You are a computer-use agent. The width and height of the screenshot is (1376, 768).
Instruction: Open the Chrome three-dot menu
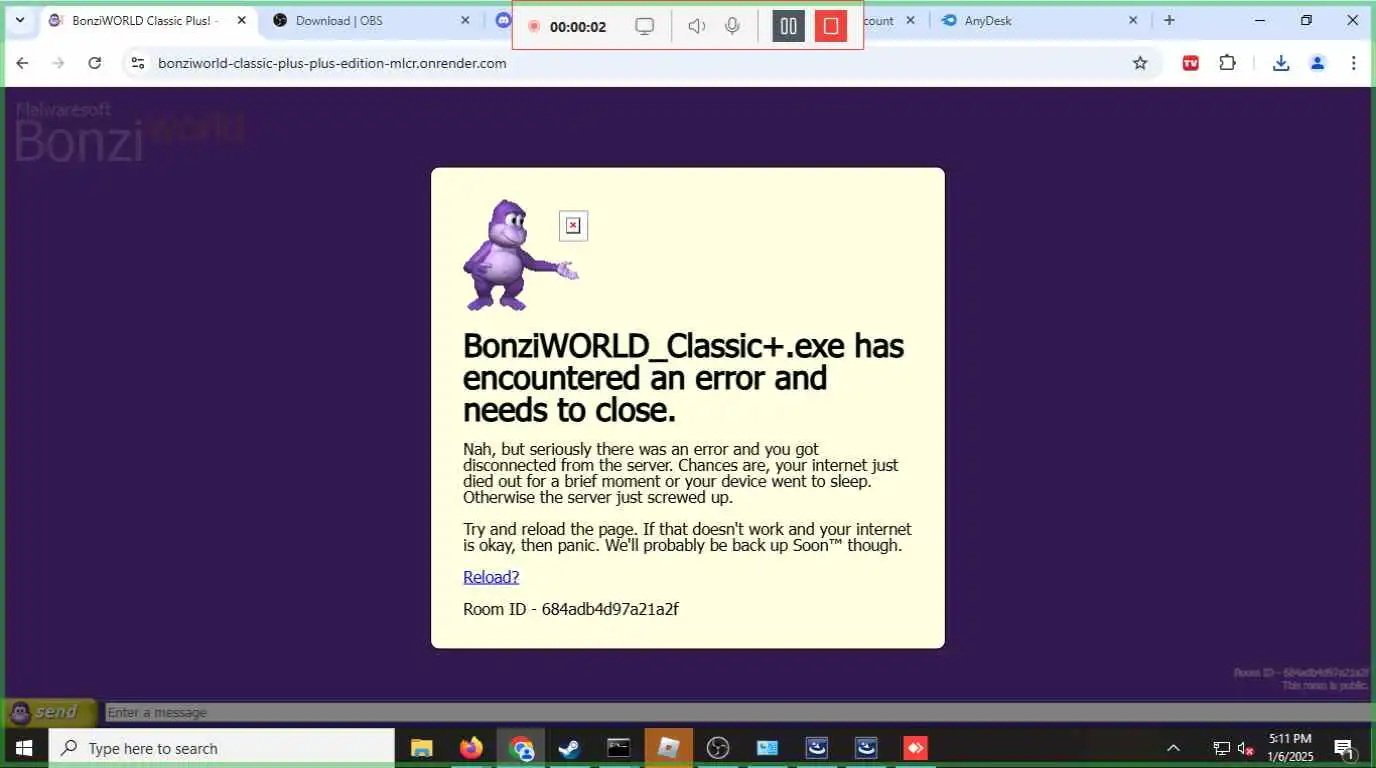click(x=1353, y=63)
